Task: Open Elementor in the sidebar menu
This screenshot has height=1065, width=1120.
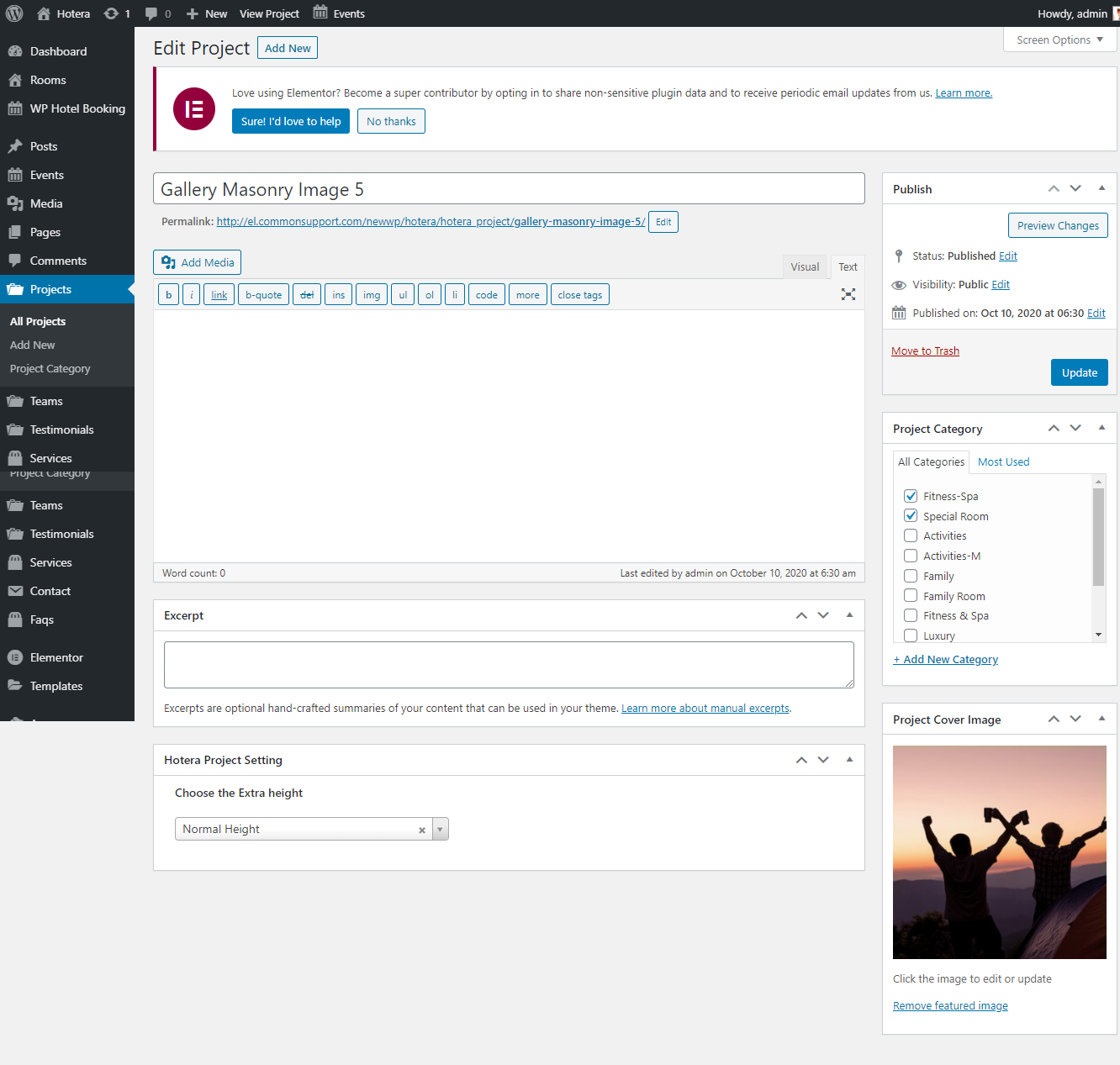Action: tap(56, 657)
